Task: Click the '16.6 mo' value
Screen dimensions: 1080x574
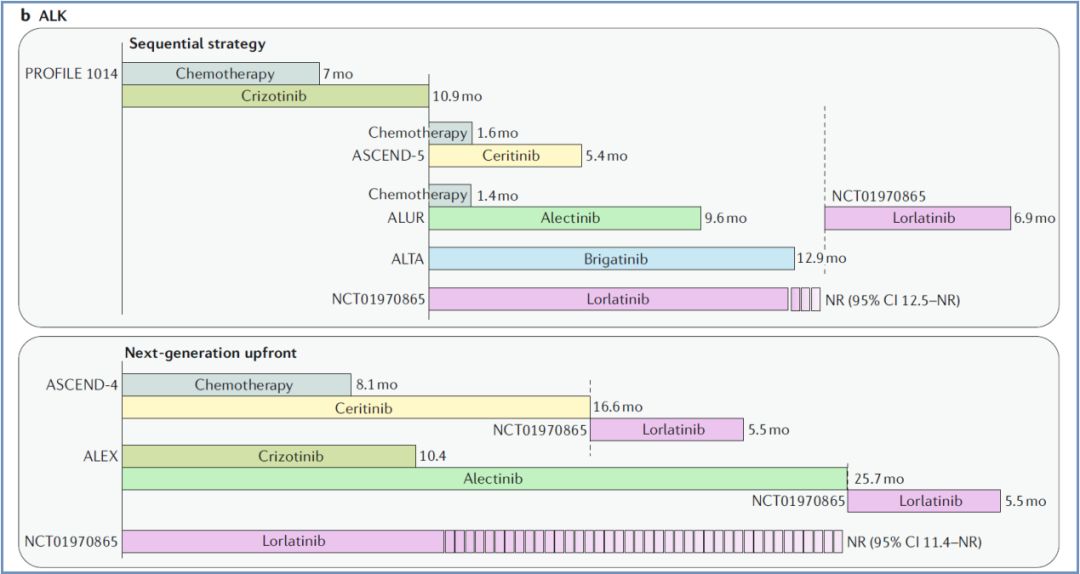Action: (x=618, y=408)
